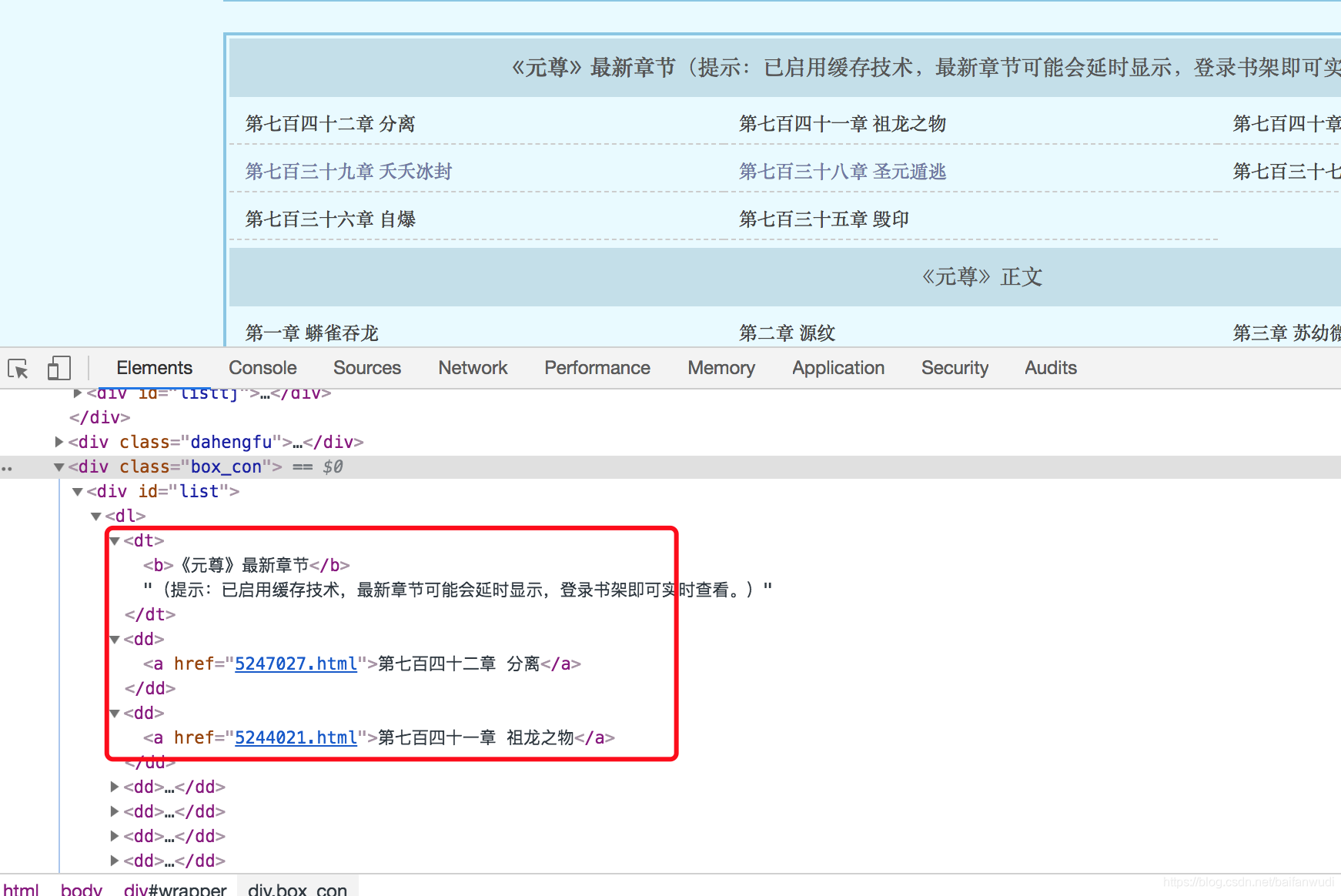Collapse the dd containing 5247027.html link
The height and width of the screenshot is (896, 1341).
point(115,639)
